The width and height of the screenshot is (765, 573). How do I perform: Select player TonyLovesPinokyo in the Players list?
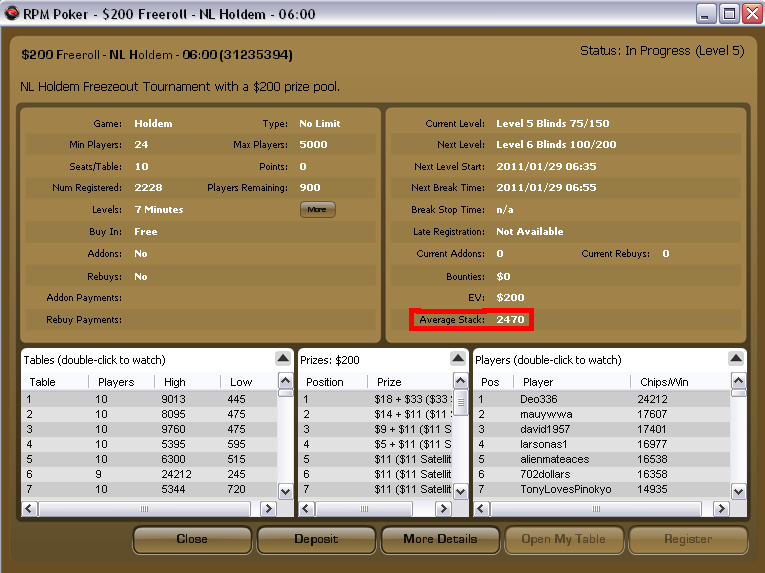(x=602, y=489)
